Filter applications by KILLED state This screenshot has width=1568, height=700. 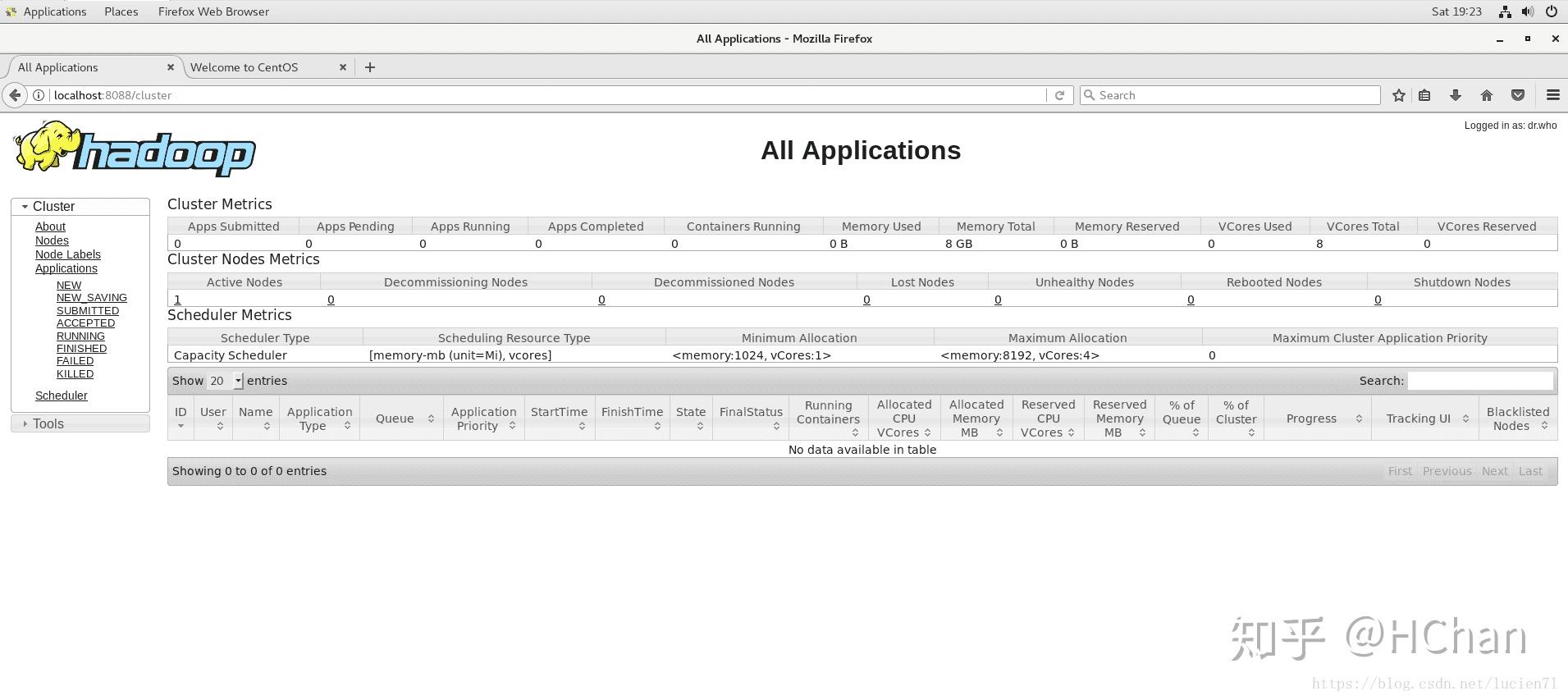[x=75, y=374]
